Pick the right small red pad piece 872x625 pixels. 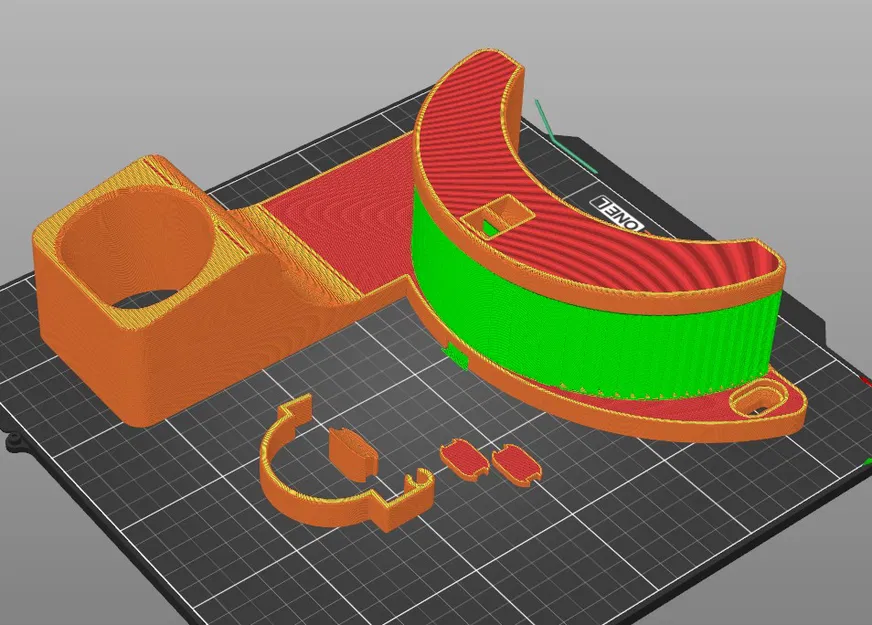coord(516,466)
